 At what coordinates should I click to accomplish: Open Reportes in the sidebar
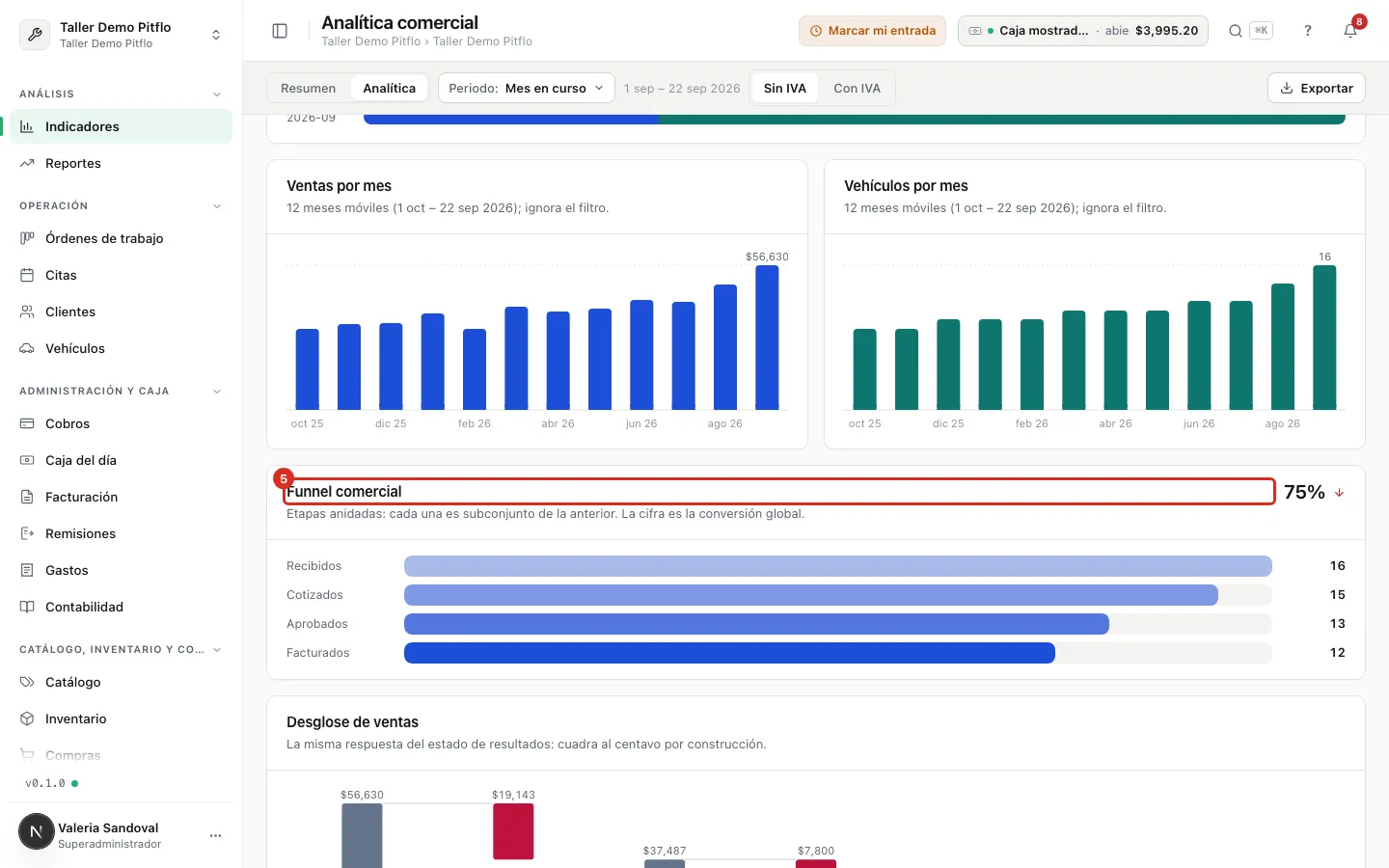122,163
